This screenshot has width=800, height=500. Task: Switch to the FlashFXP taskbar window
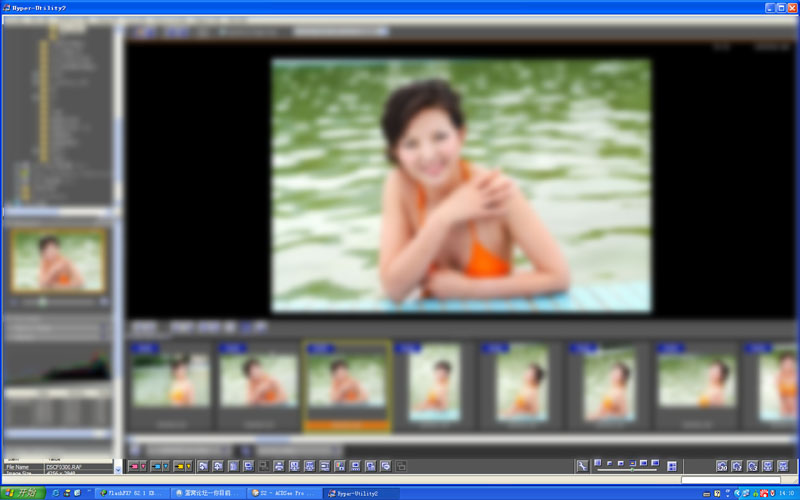[132, 493]
